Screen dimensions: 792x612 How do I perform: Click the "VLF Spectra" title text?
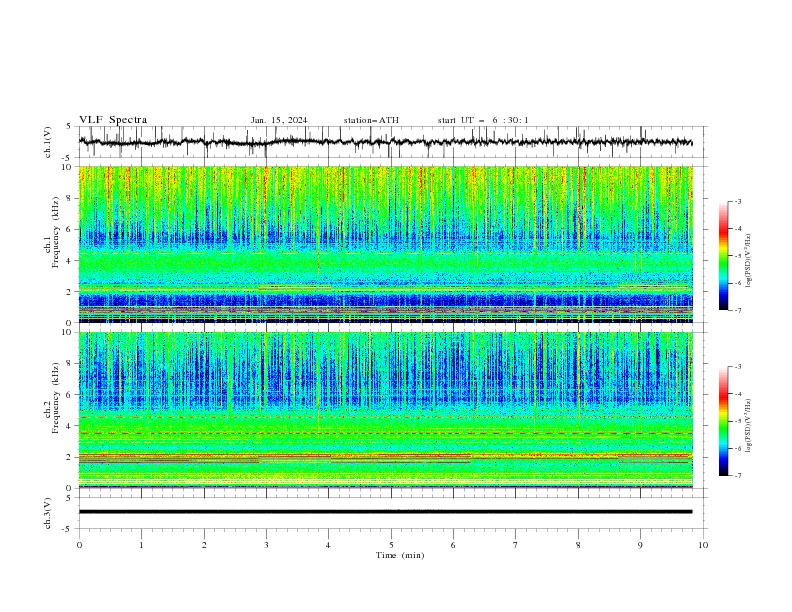tap(113, 120)
